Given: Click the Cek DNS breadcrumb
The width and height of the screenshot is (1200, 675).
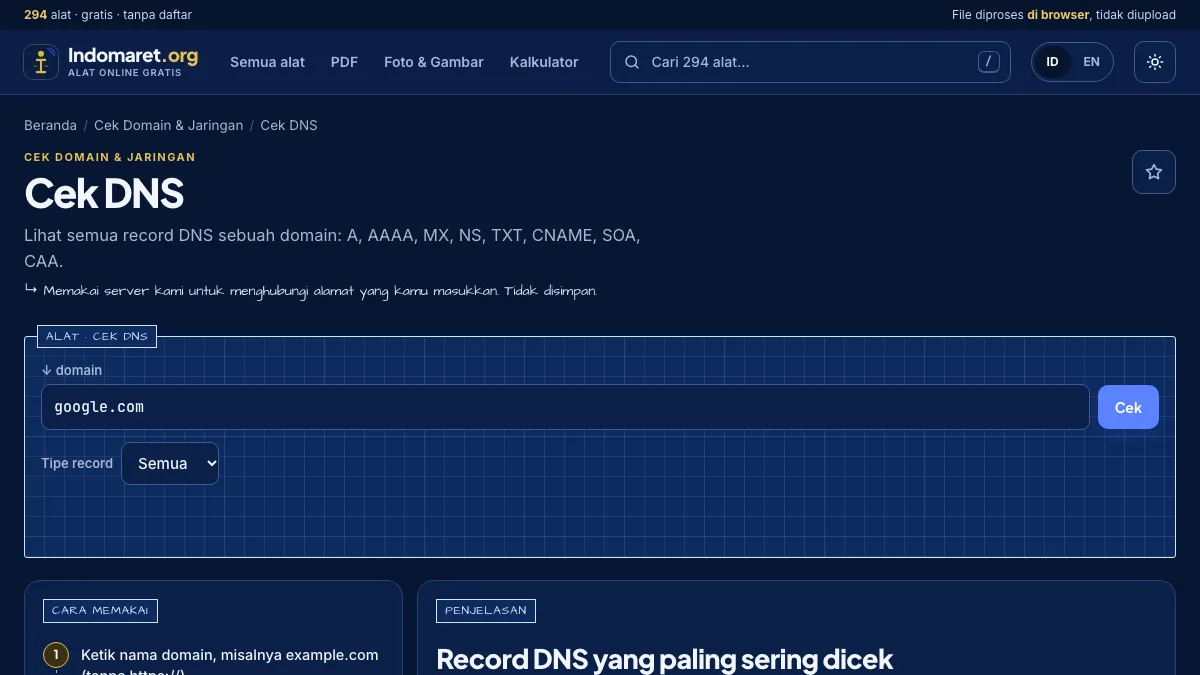Looking at the screenshot, I should [x=289, y=125].
